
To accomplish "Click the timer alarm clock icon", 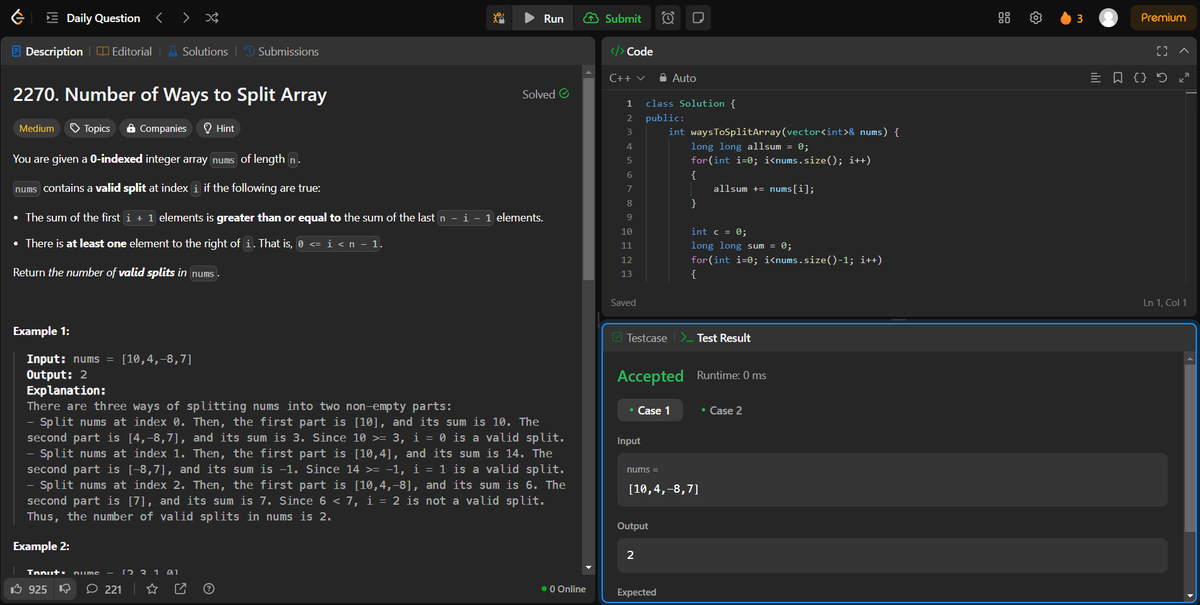I will pyautogui.click(x=666, y=17).
